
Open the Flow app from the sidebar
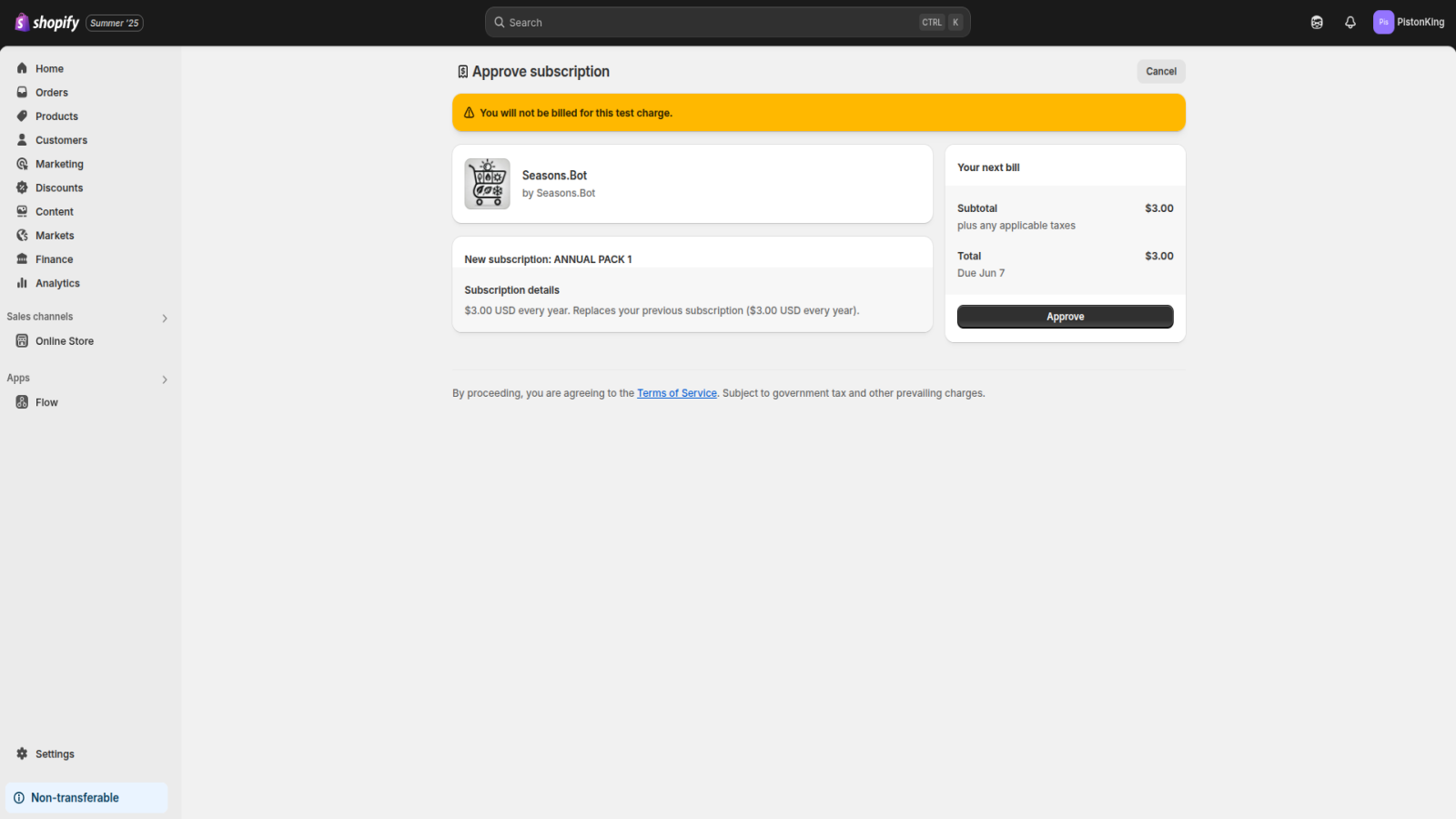(x=45, y=401)
